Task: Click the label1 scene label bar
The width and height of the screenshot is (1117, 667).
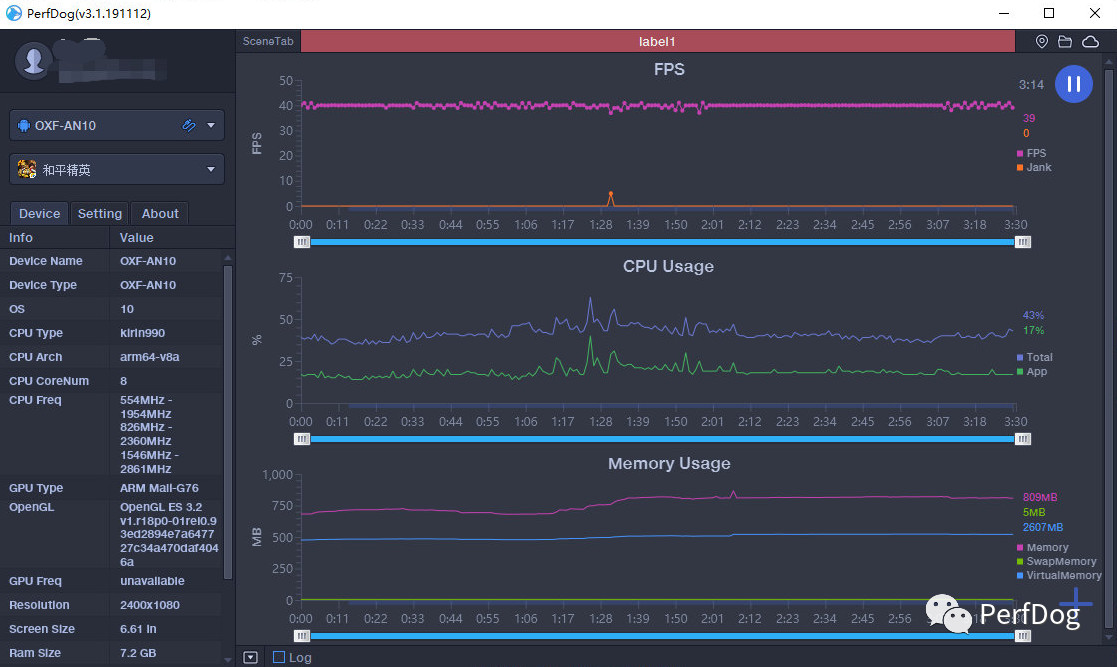Action: click(x=657, y=42)
